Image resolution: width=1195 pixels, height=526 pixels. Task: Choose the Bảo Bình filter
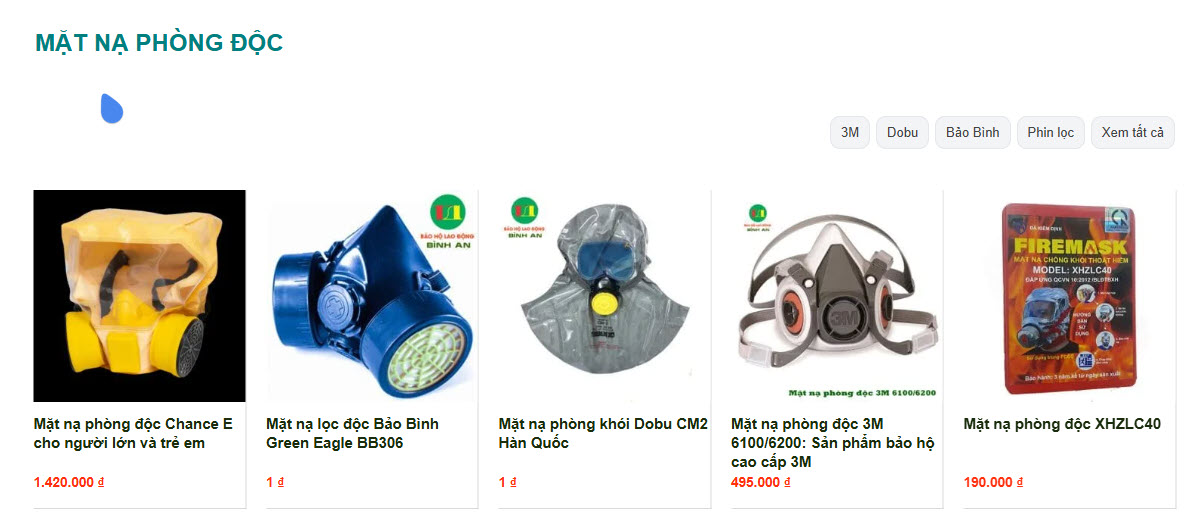click(x=972, y=133)
